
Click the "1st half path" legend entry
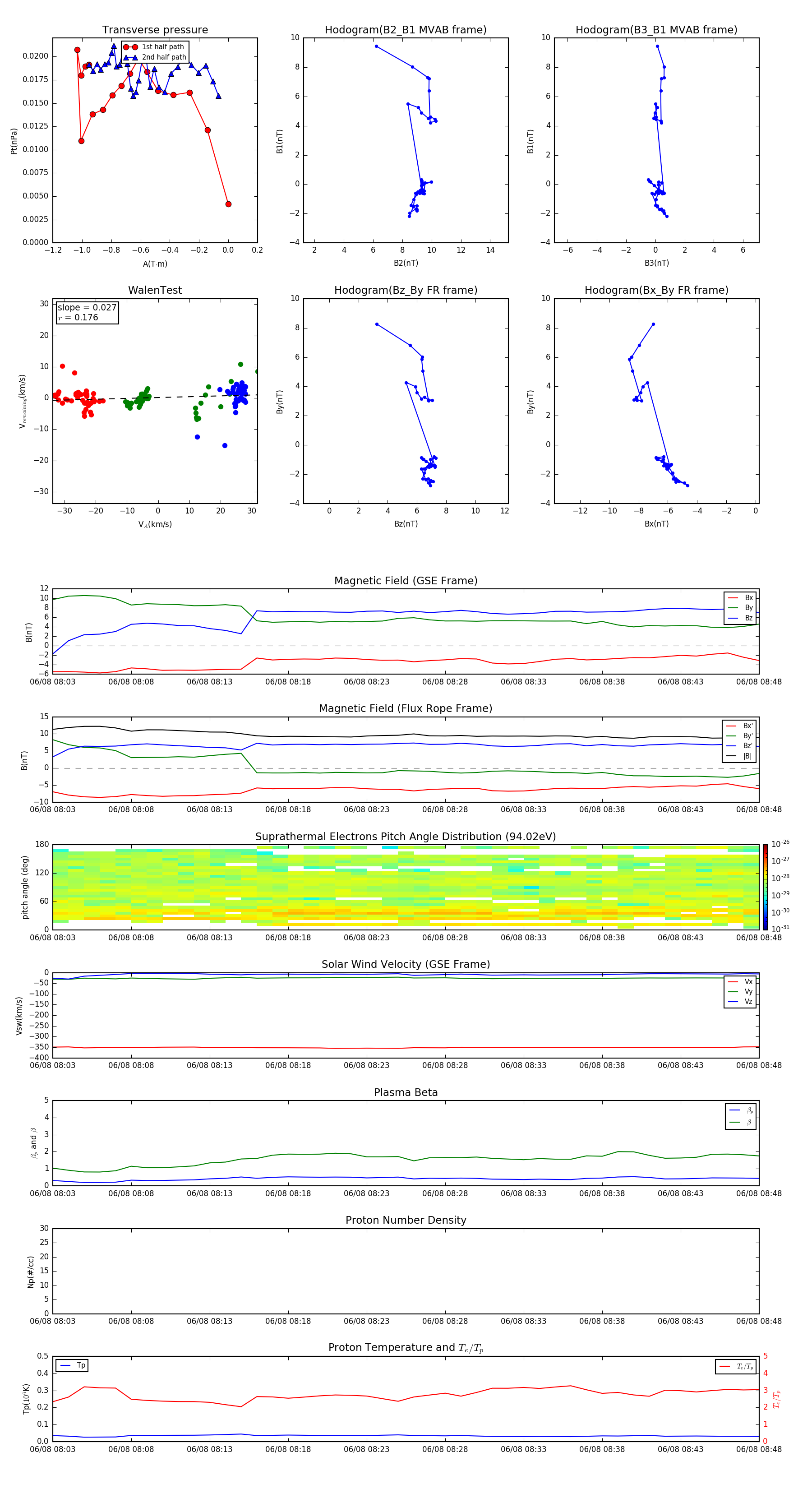point(154,47)
